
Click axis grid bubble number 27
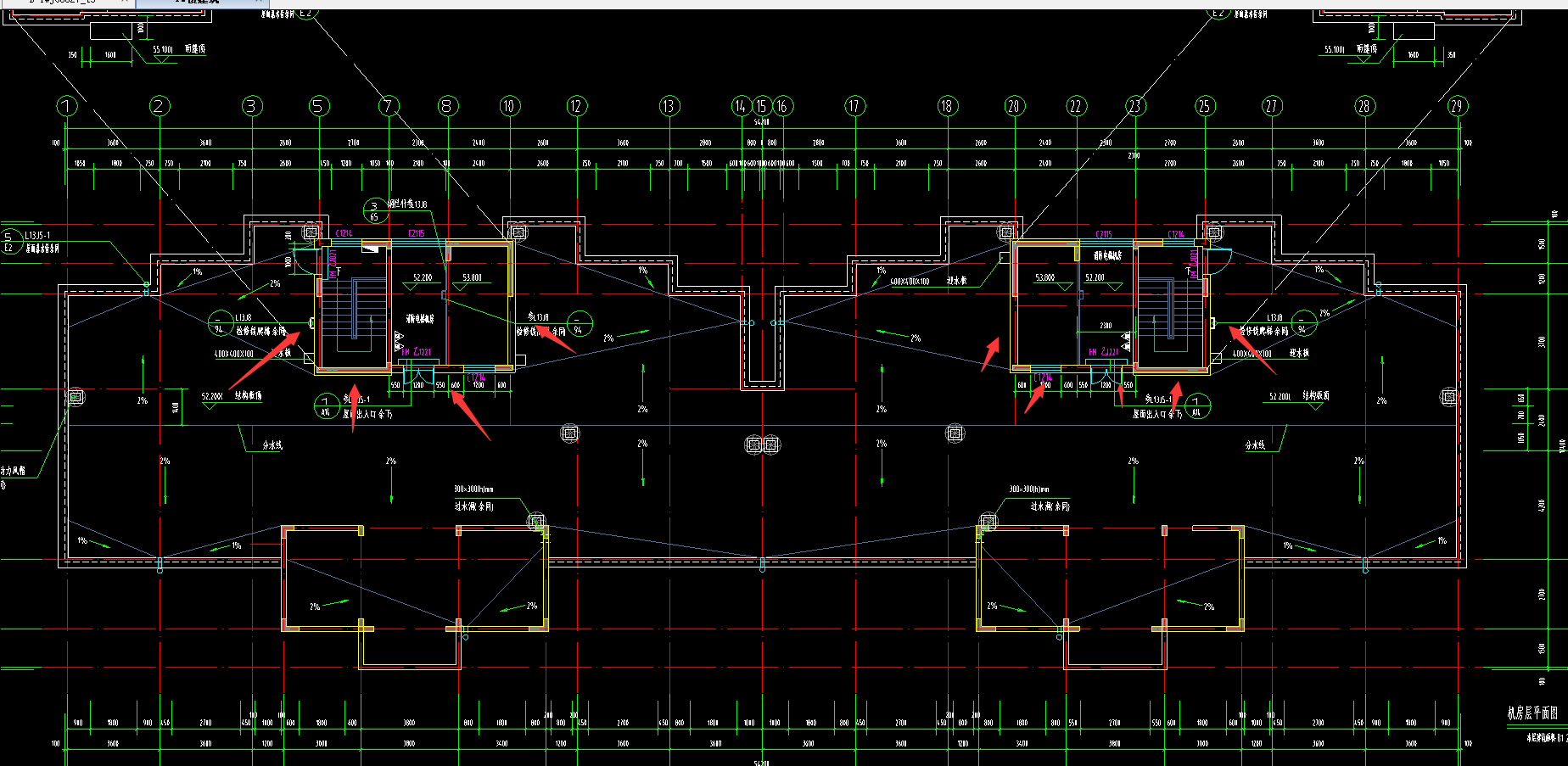1272,106
